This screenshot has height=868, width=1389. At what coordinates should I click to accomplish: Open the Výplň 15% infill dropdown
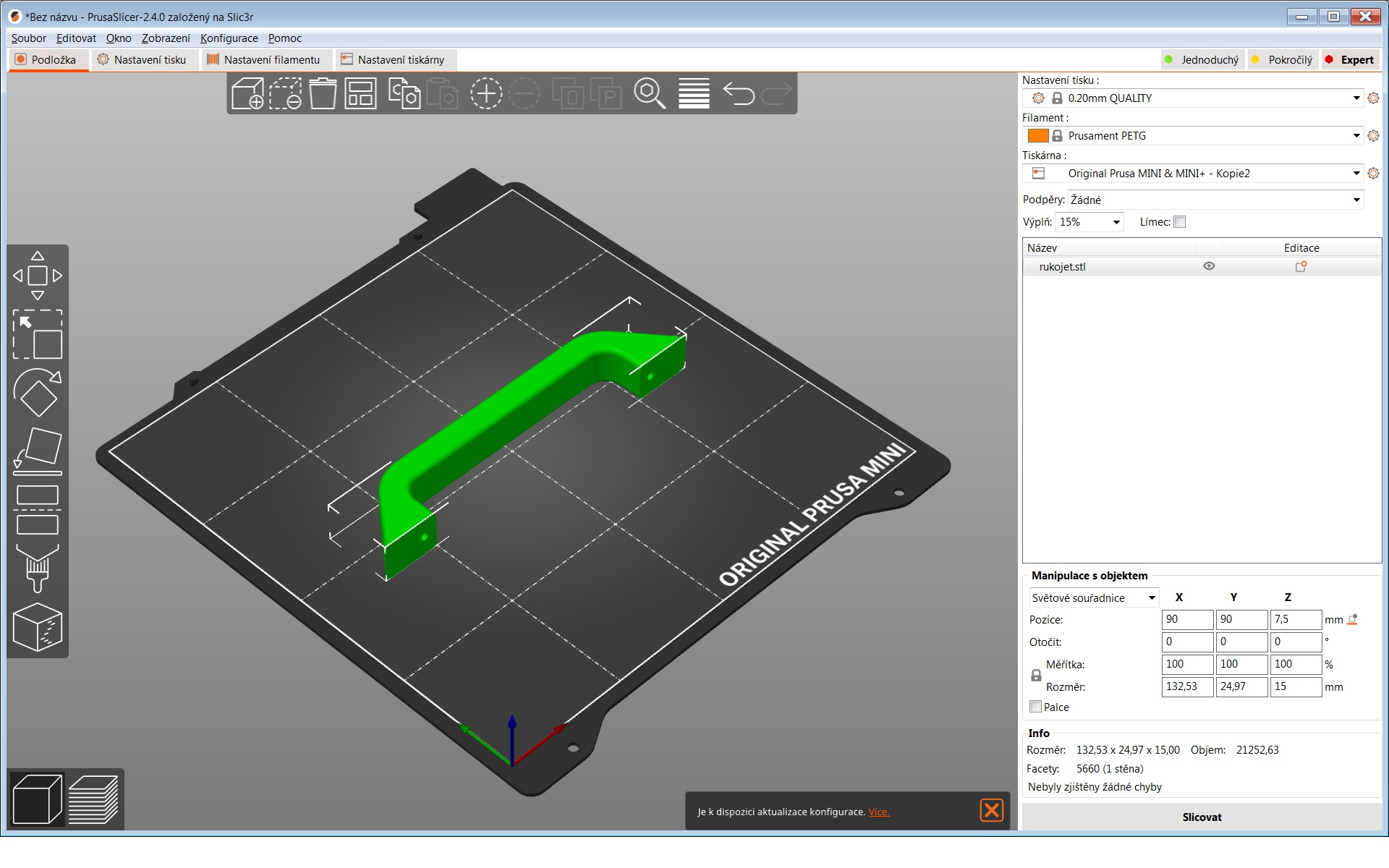[x=1089, y=222]
